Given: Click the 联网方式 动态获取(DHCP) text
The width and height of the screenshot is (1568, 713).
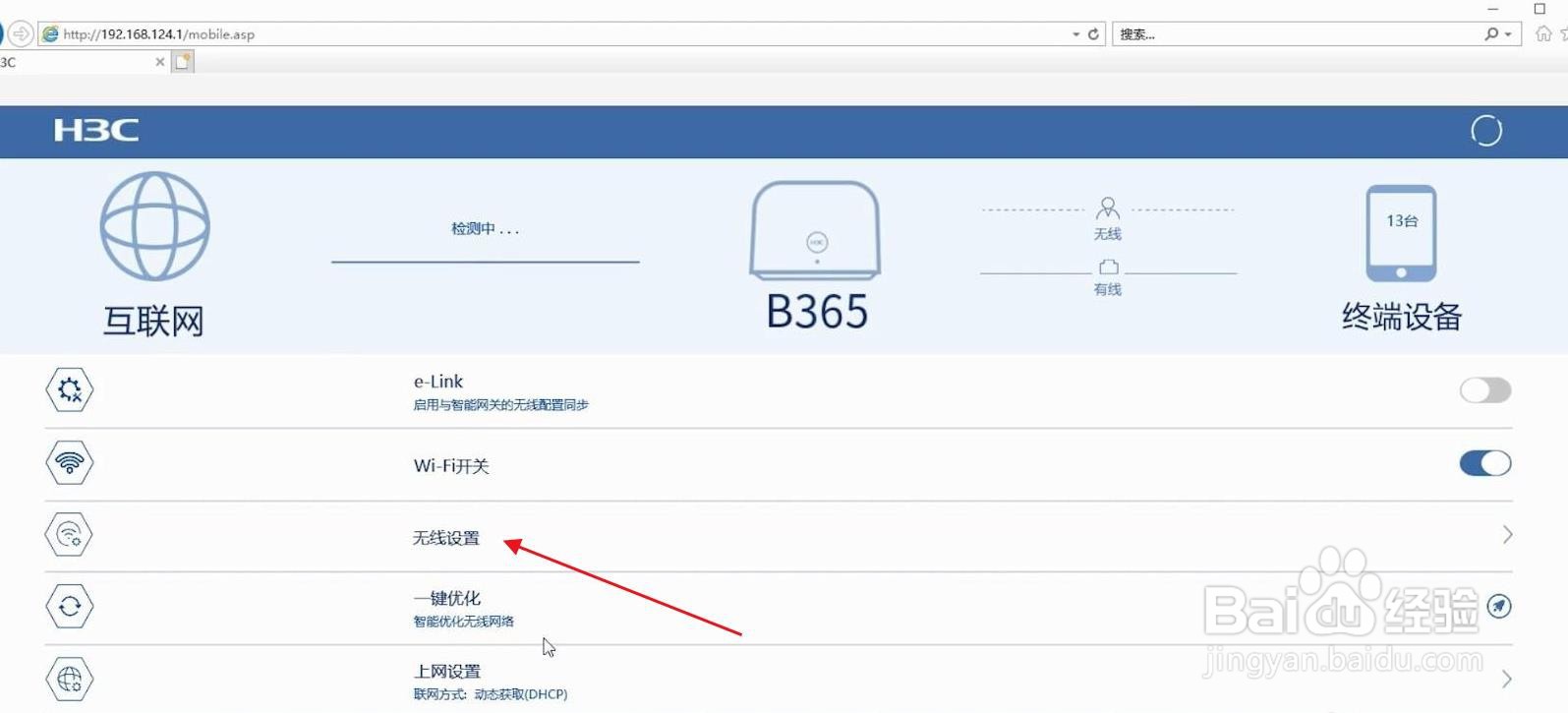Looking at the screenshot, I should (x=491, y=694).
